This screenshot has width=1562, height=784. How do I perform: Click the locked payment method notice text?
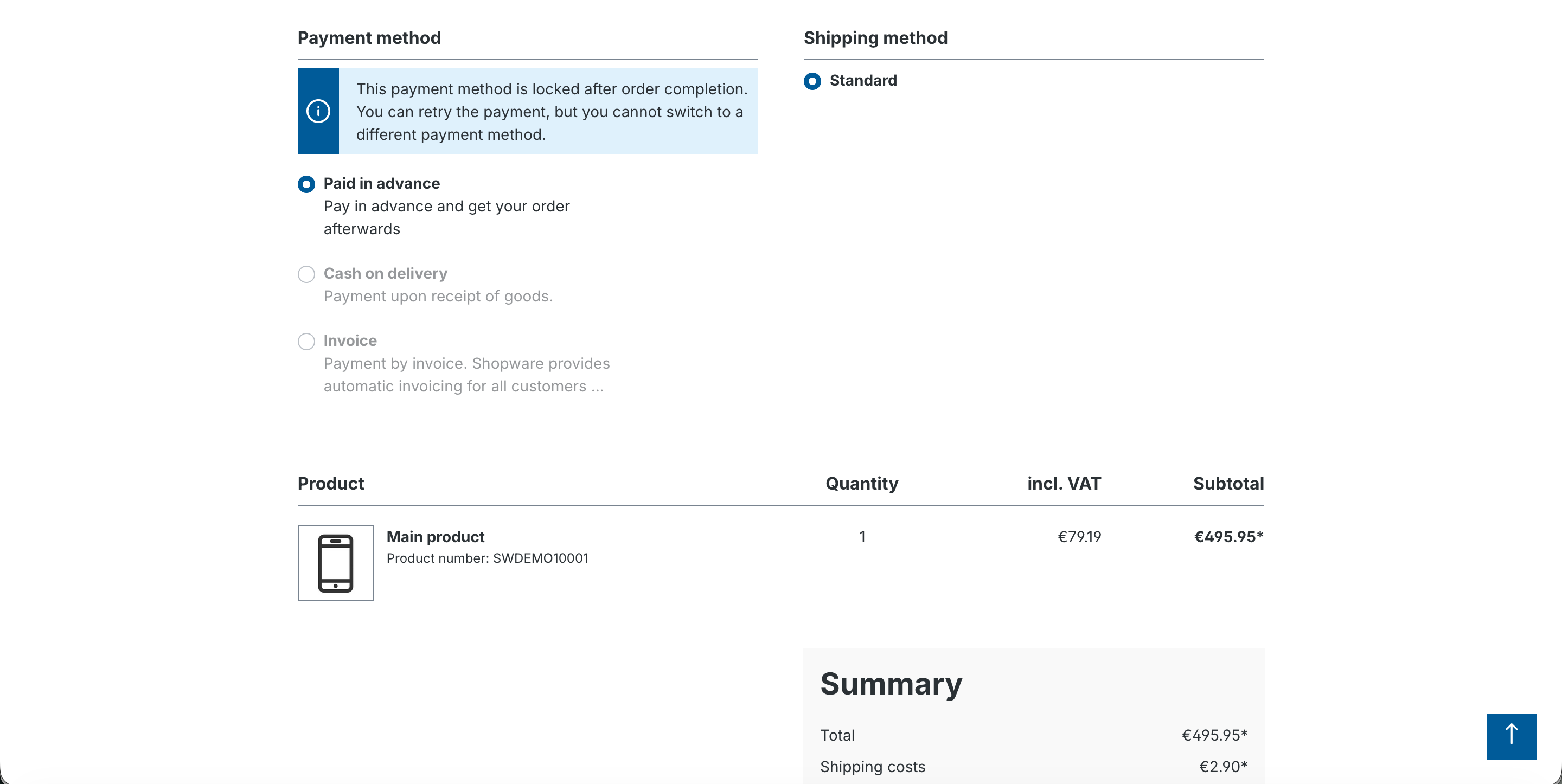pyautogui.click(x=552, y=112)
